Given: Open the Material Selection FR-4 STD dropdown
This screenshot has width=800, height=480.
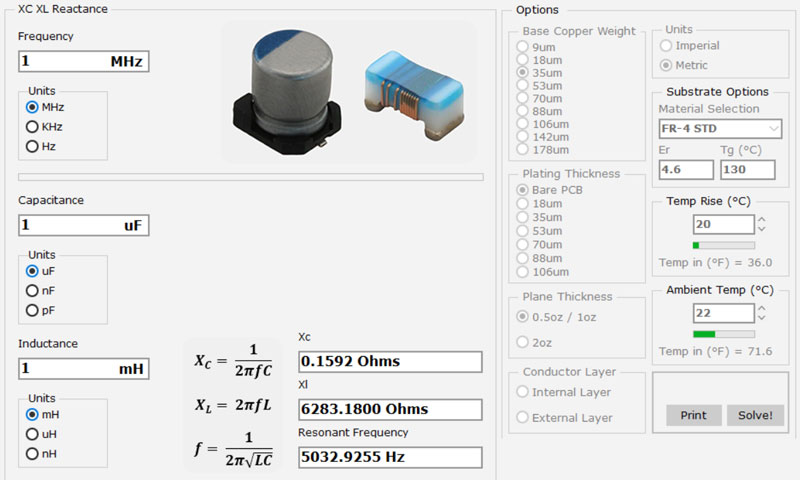Looking at the screenshot, I should 720,129.
